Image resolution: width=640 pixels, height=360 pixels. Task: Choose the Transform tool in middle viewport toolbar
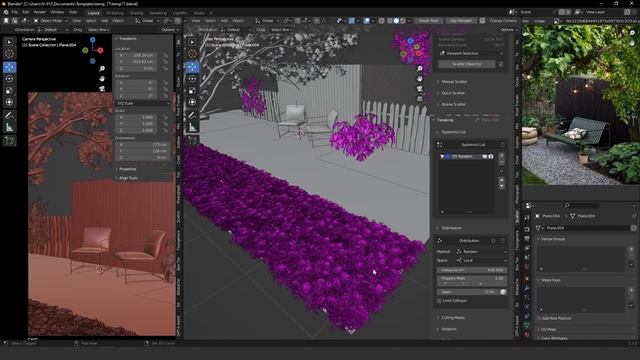tap(192, 102)
